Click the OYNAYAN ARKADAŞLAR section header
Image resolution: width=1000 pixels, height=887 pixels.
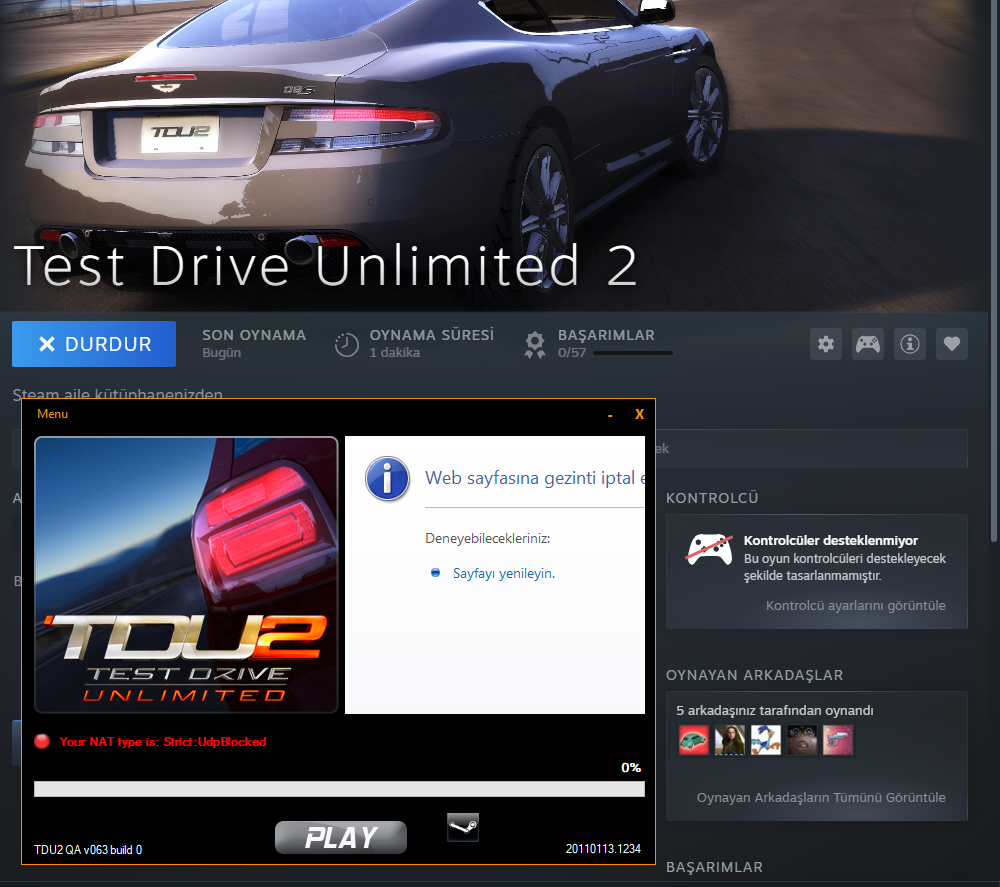754,675
